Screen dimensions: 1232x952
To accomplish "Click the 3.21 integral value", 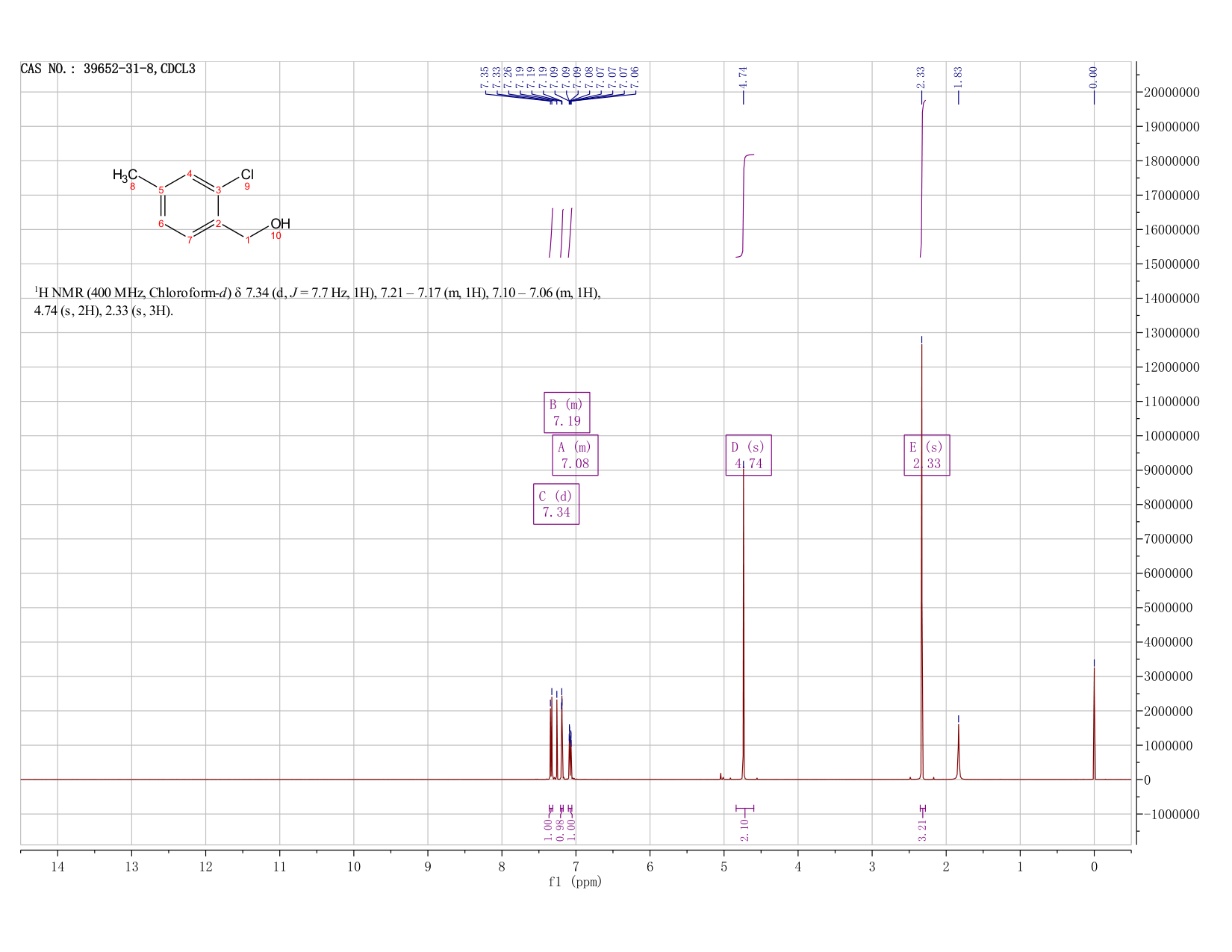I will click(922, 830).
